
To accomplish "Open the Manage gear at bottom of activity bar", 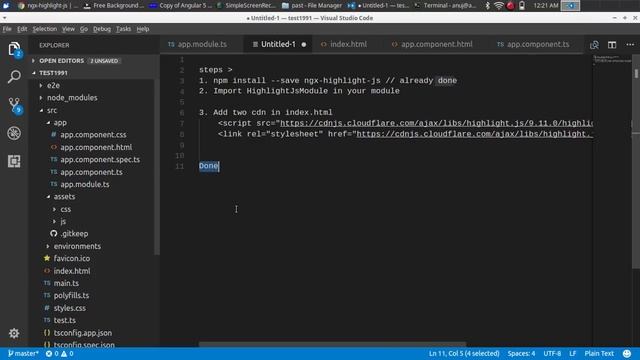I will point(14,333).
